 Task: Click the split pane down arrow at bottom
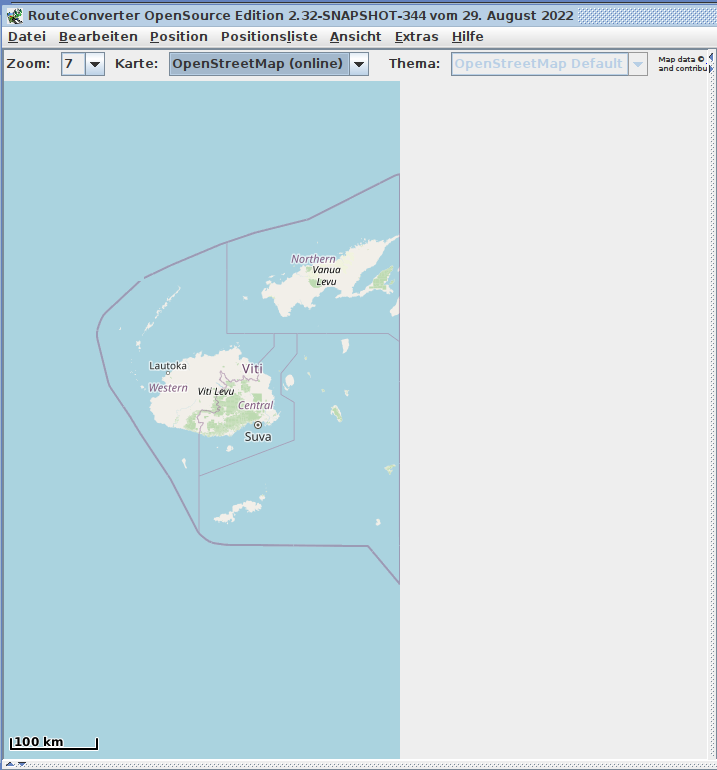click(x=22, y=764)
